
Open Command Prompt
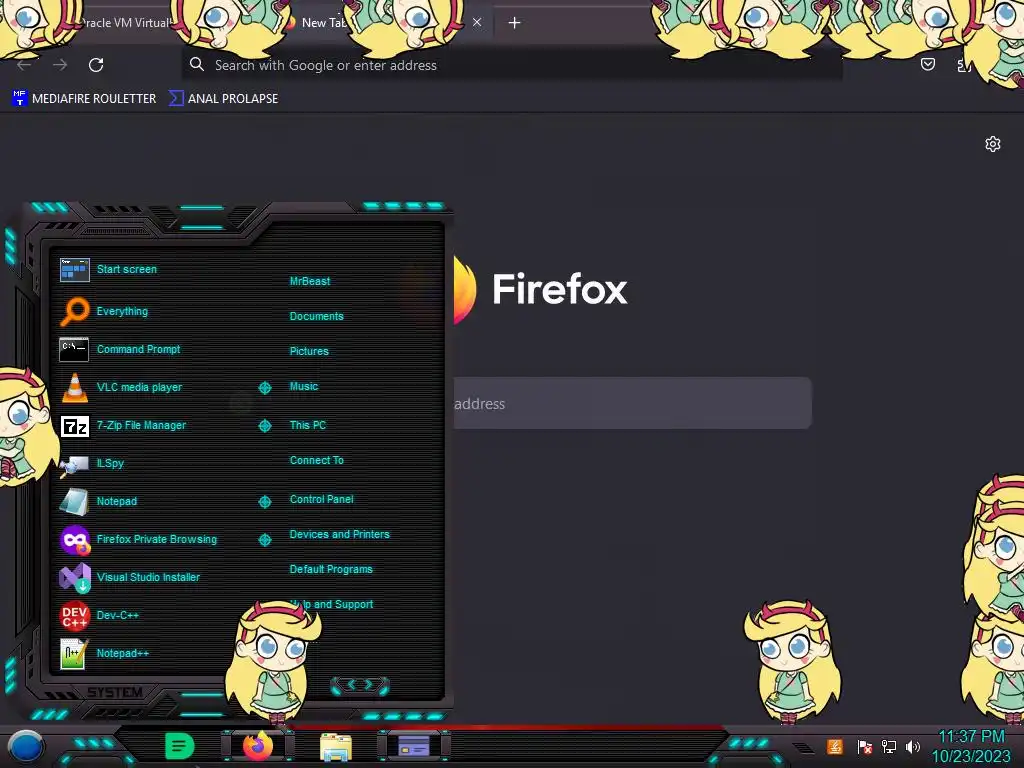click(x=120, y=349)
